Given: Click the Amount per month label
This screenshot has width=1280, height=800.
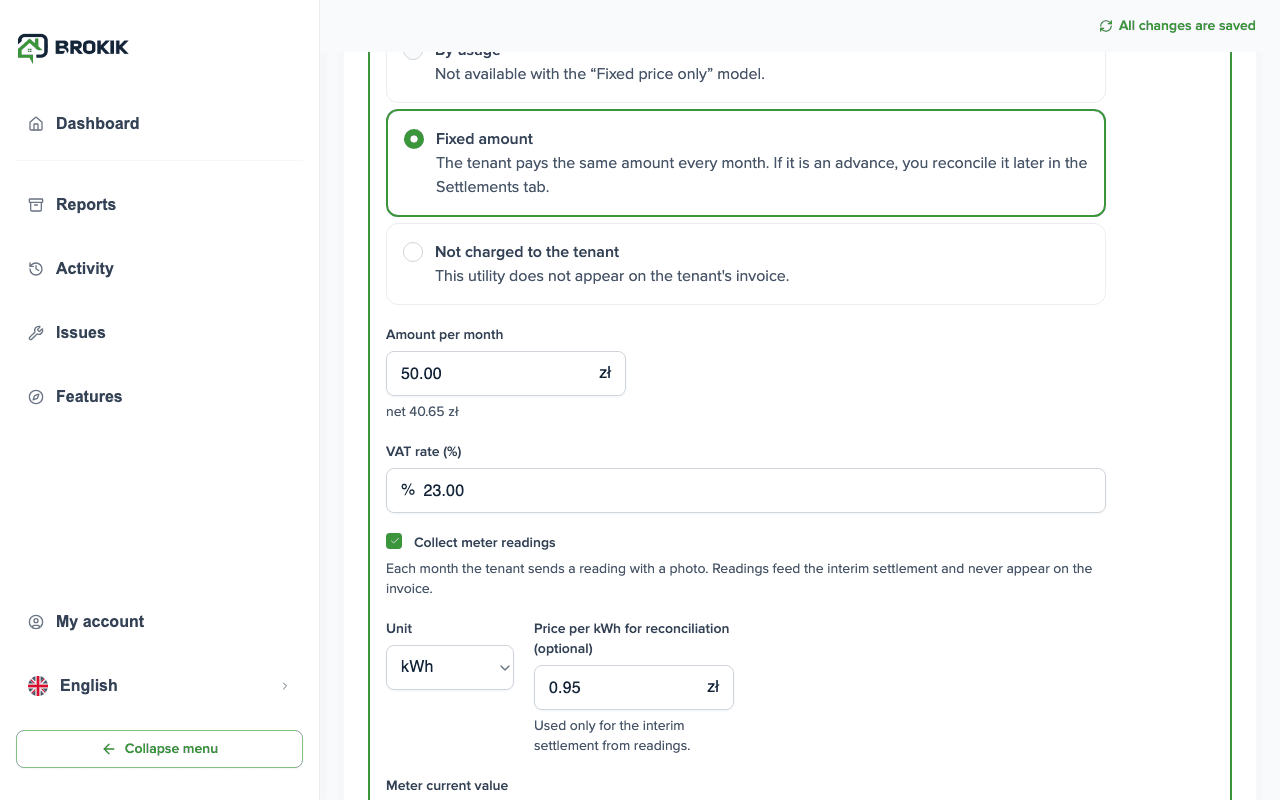Looking at the screenshot, I should 445,335.
